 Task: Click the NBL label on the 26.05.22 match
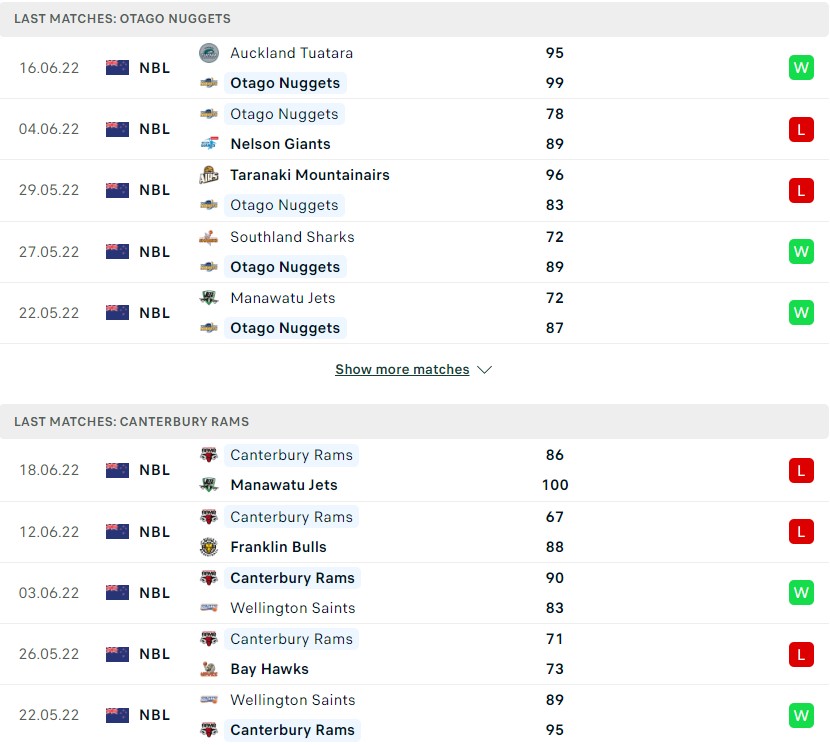coord(155,654)
